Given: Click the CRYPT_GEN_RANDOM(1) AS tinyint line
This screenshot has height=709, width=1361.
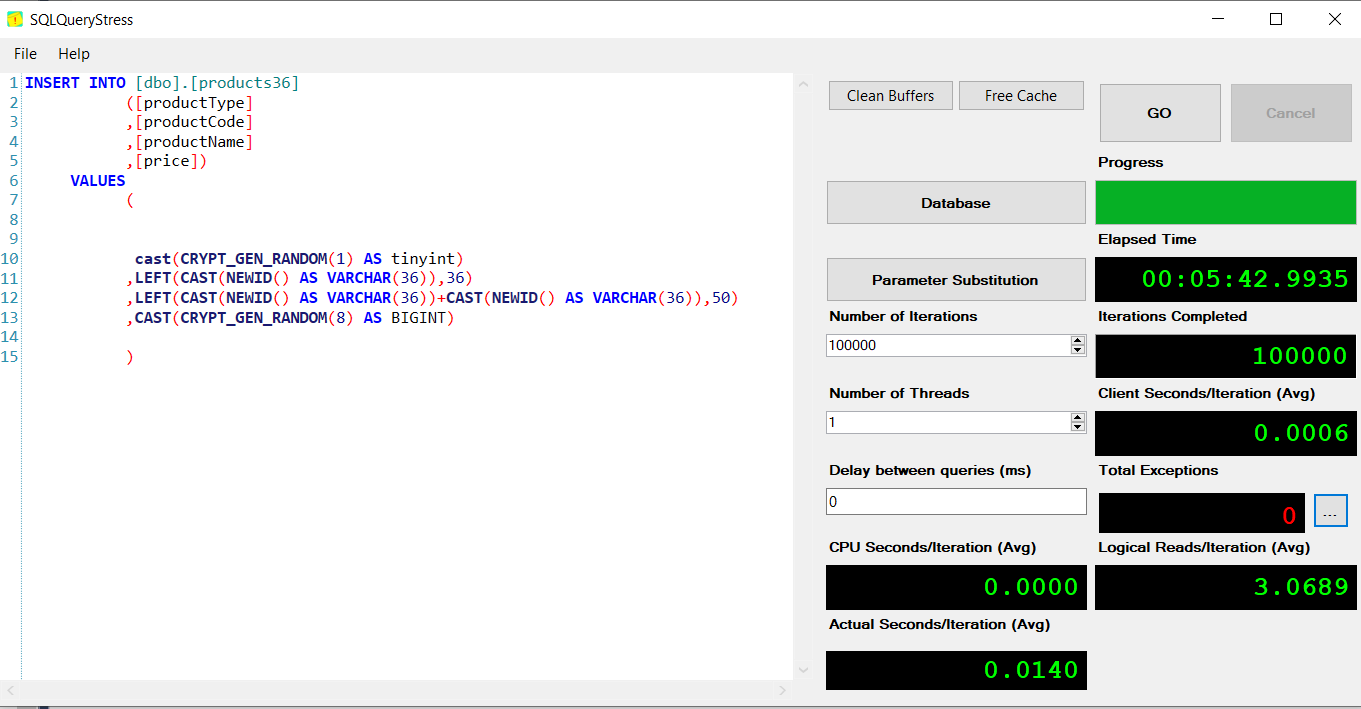Looking at the screenshot, I should (300, 258).
